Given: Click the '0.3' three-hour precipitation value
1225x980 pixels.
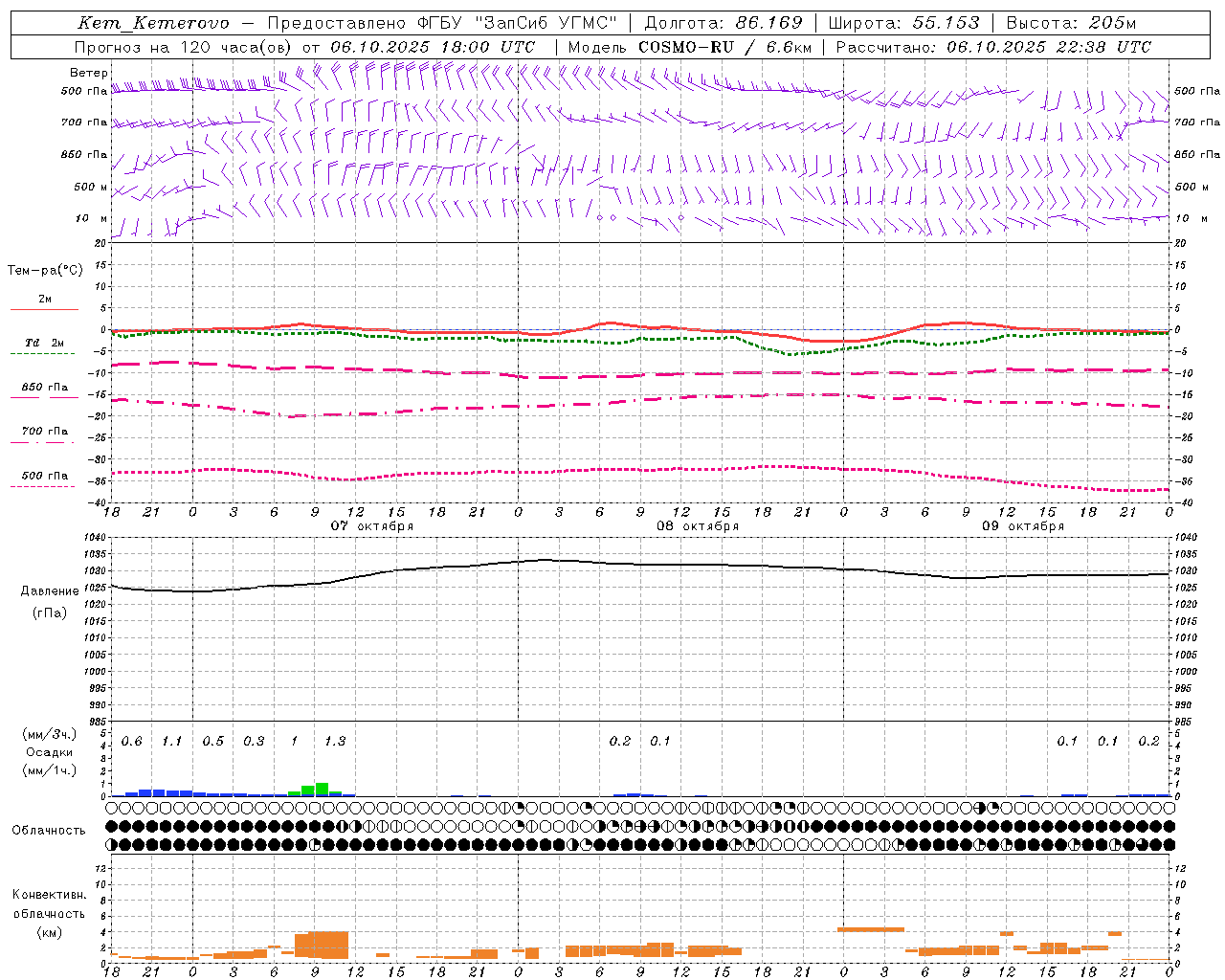Looking at the screenshot, I should [254, 742].
